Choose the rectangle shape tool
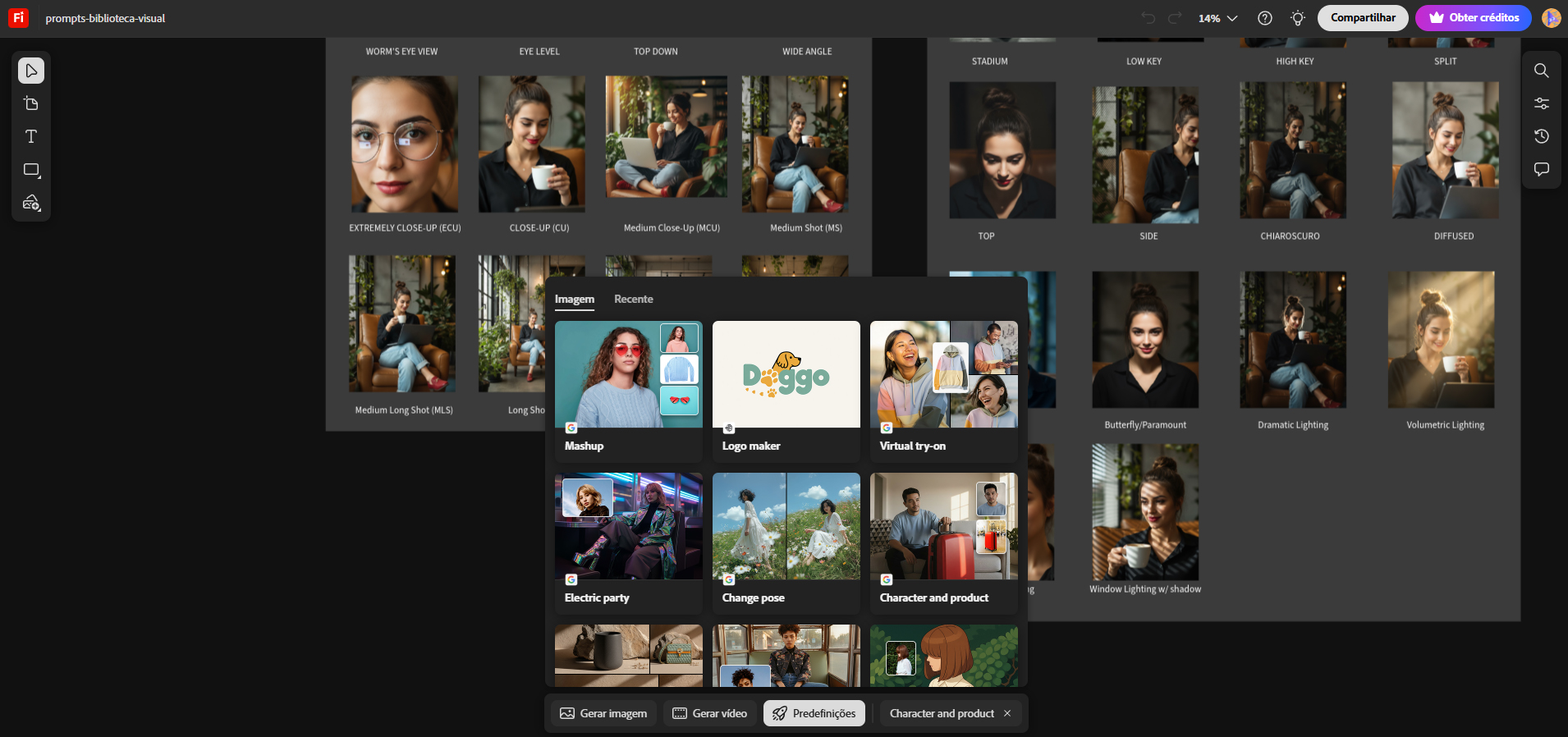The image size is (1568, 737). pos(31,170)
